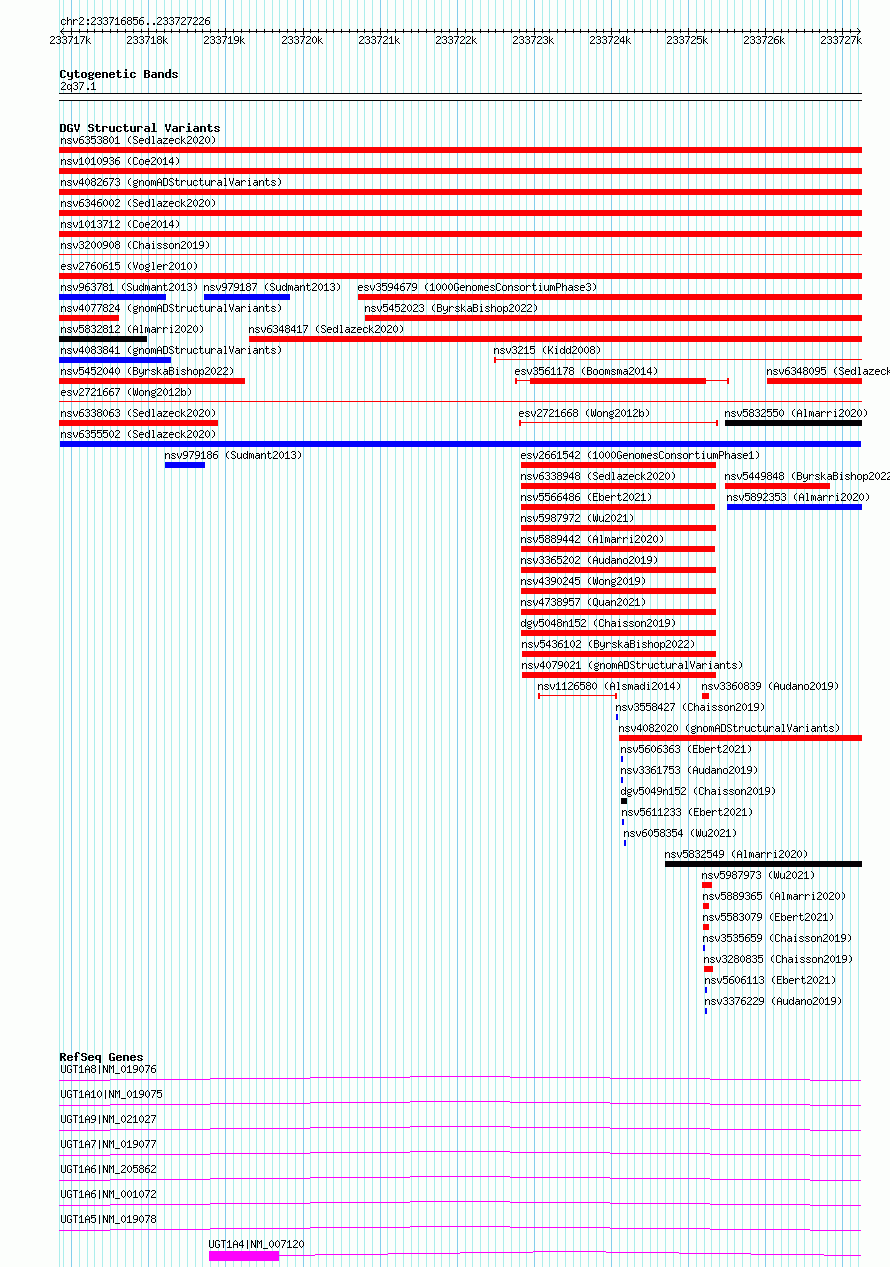The height and width of the screenshot is (1267, 890).
Task: Select the nsv3215 (Kidd2008) label
Action: pos(547,350)
